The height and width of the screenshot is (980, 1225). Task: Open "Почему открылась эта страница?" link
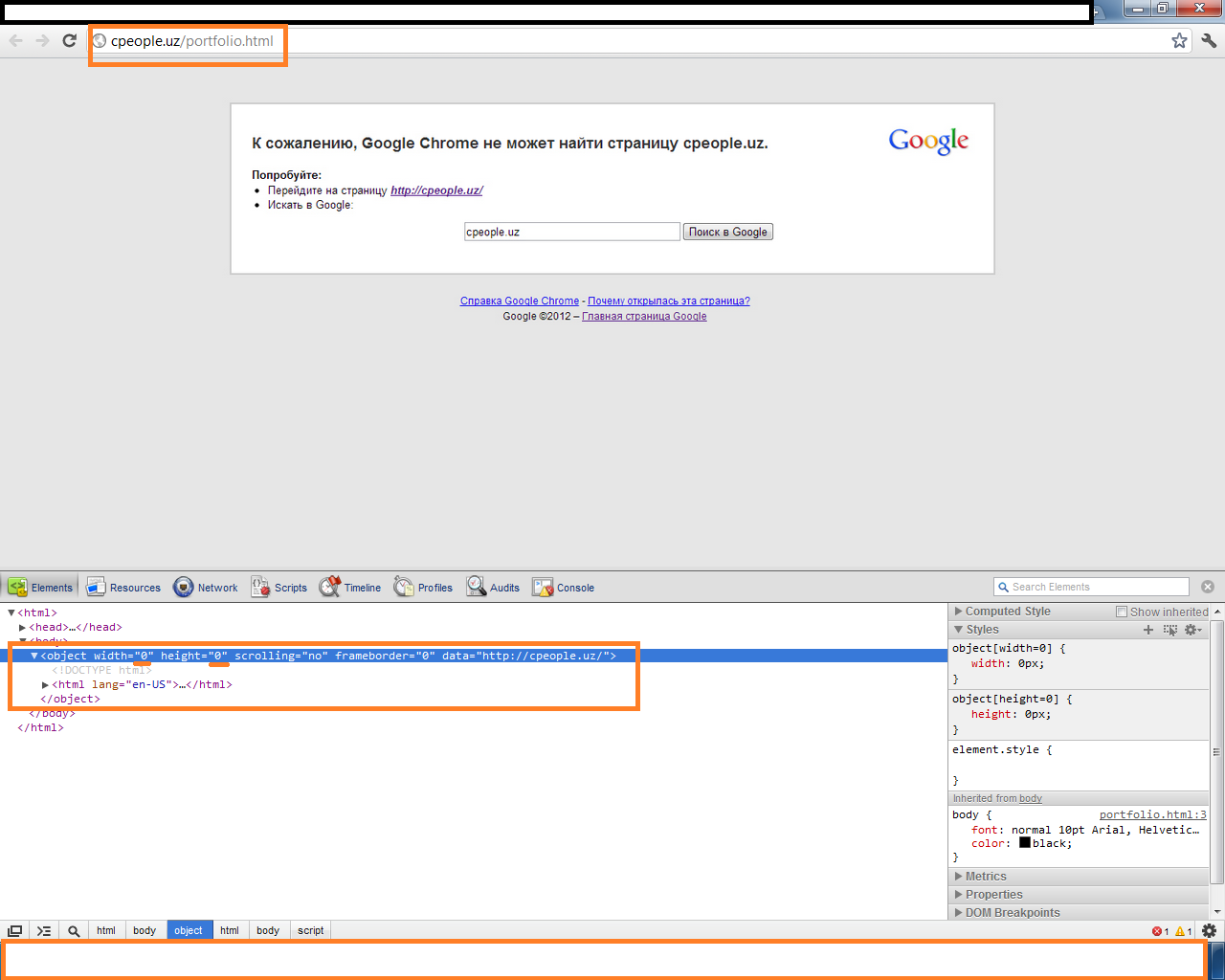click(669, 301)
